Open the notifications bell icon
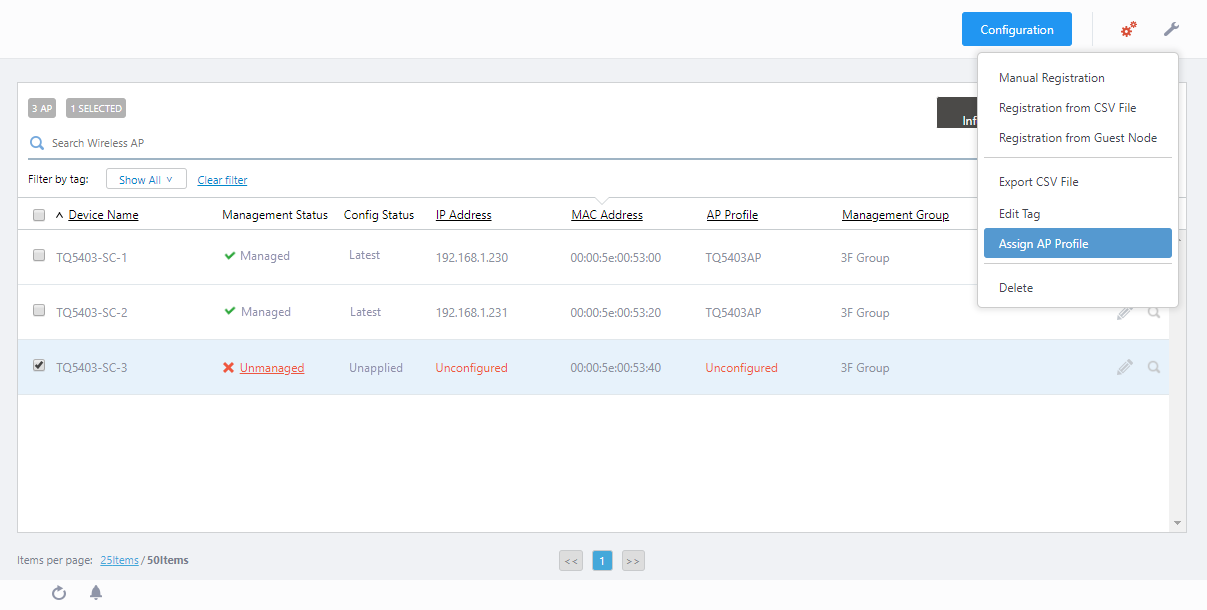1207x610 pixels. (x=96, y=593)
